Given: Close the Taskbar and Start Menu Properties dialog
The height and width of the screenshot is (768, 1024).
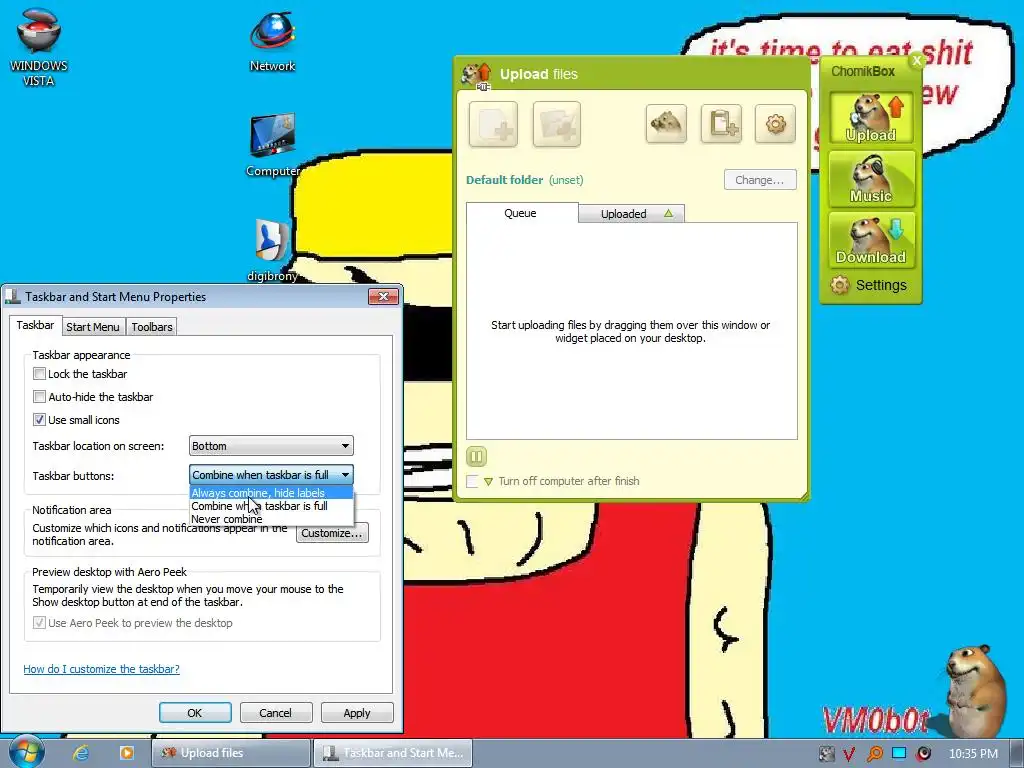Looking at the screenshot, I should point(383,296).
